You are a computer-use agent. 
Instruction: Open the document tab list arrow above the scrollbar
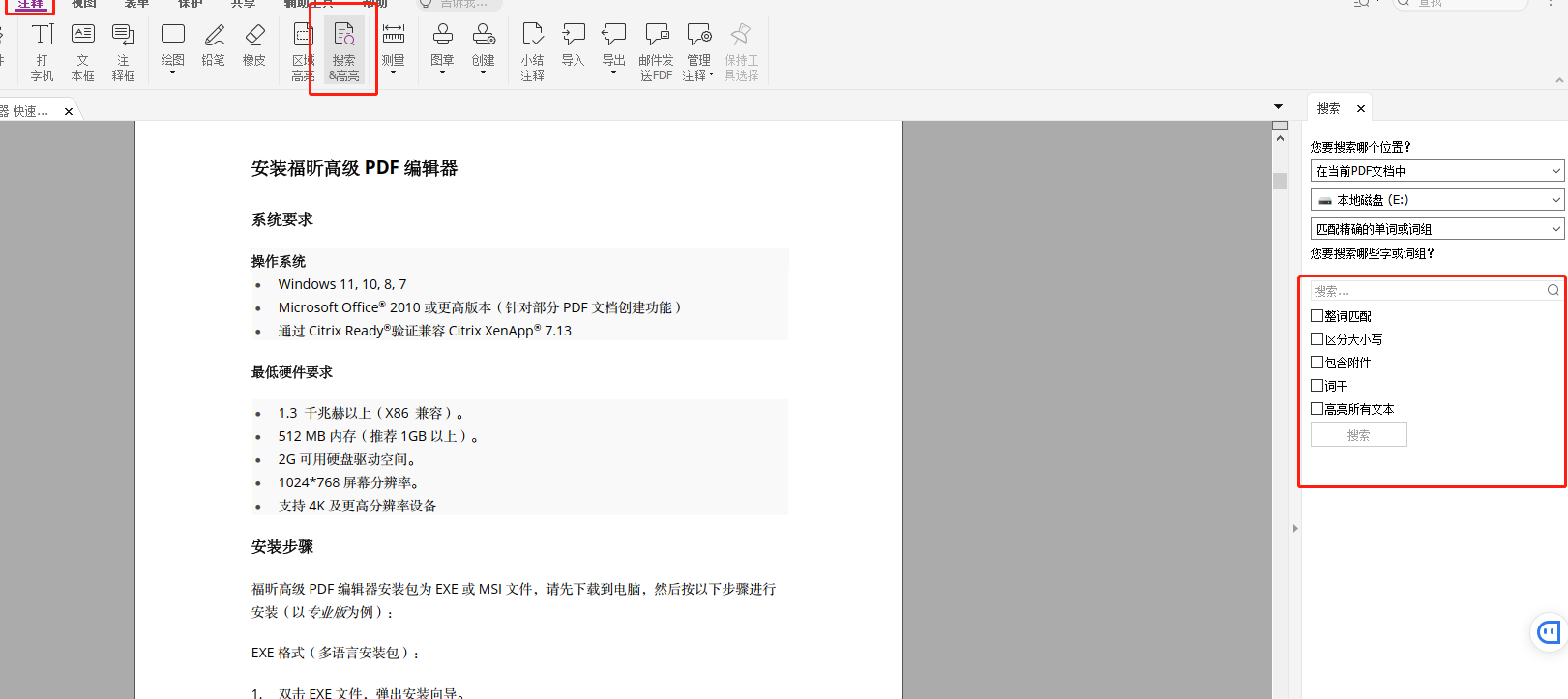[1278, 106]
